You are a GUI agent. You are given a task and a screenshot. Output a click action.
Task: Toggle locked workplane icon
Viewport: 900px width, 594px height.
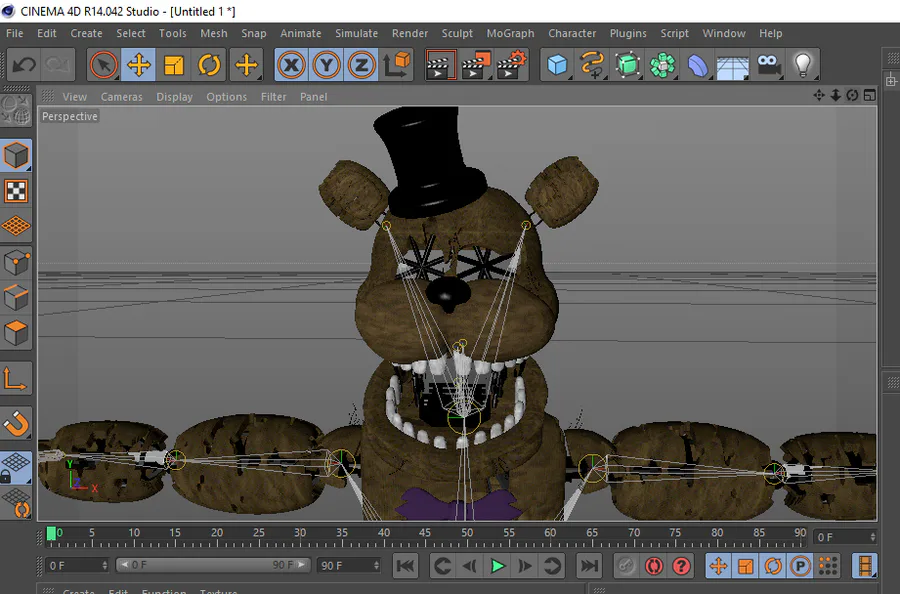[x=16, y=467]
